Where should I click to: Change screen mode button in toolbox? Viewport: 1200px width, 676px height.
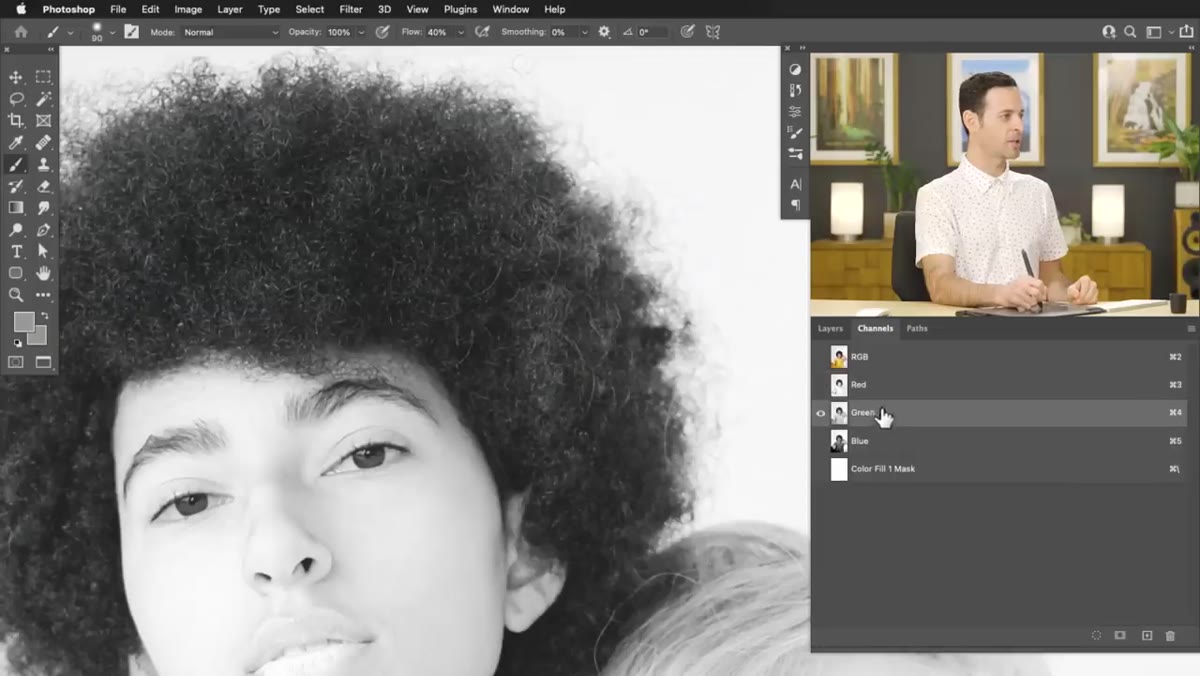point(43,362)
